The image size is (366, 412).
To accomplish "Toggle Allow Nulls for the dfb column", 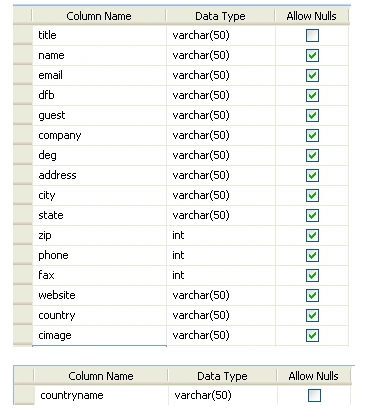I will click(312, 95).
